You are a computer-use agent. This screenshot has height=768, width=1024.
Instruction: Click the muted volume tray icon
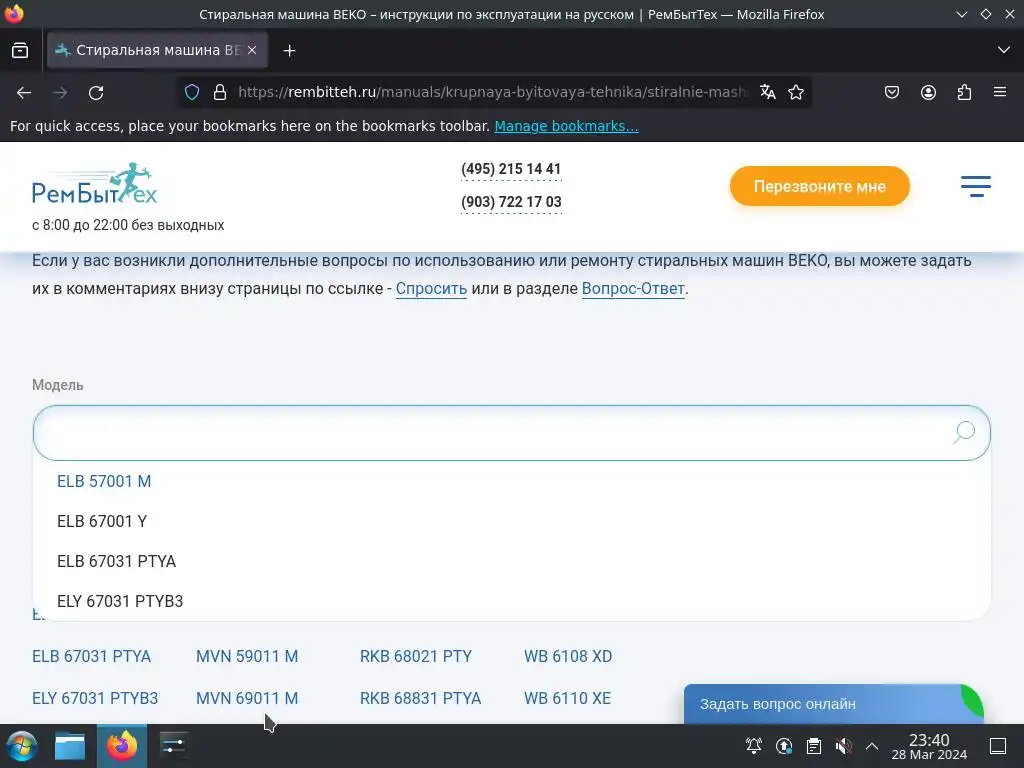tap(843, 746)
